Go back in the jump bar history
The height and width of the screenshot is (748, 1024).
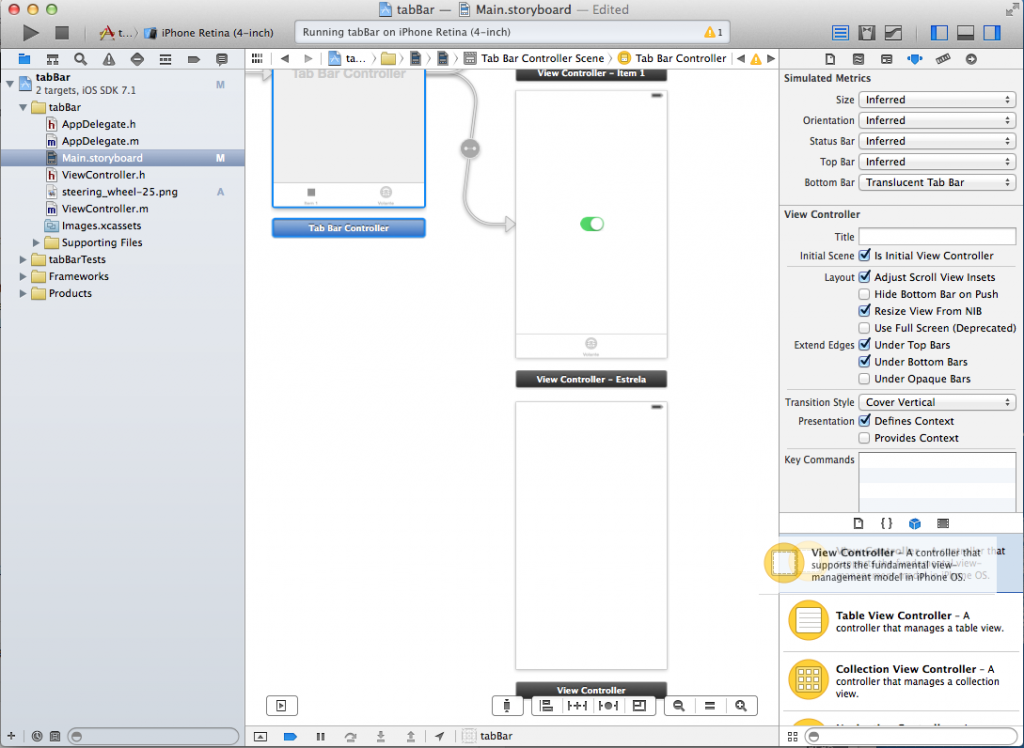(285, 59)
